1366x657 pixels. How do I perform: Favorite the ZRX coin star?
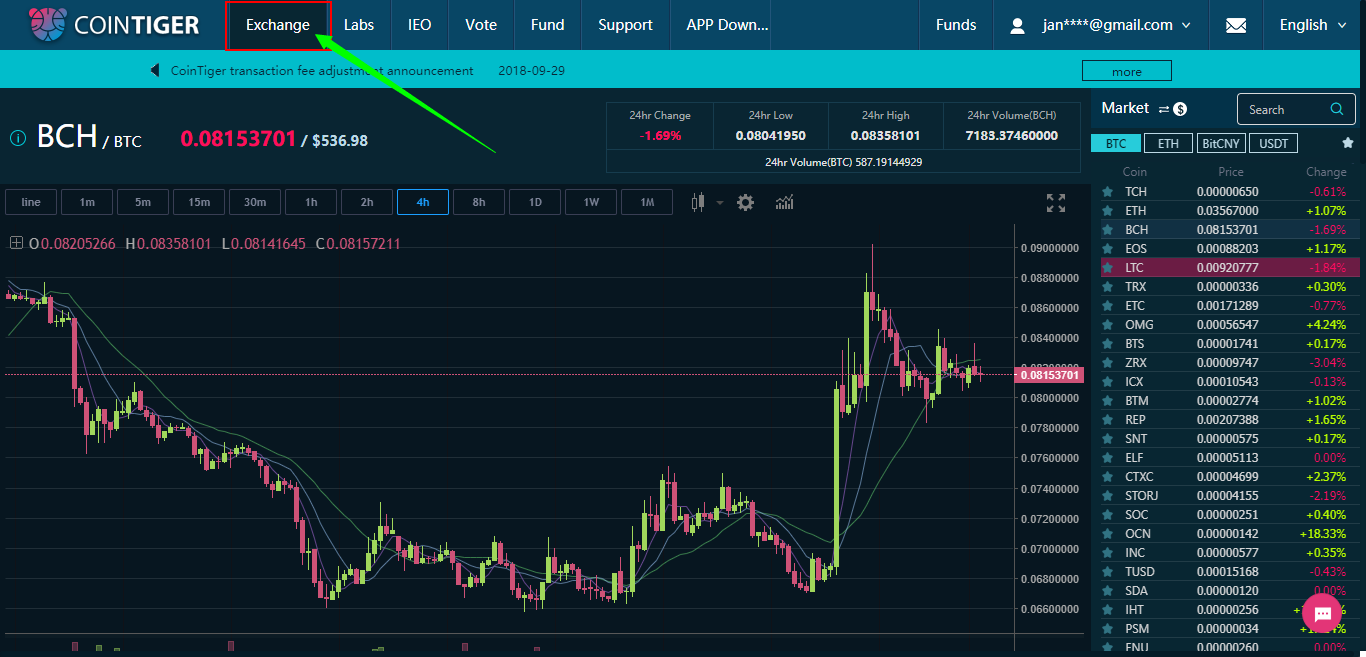[x=1107, y=363]
